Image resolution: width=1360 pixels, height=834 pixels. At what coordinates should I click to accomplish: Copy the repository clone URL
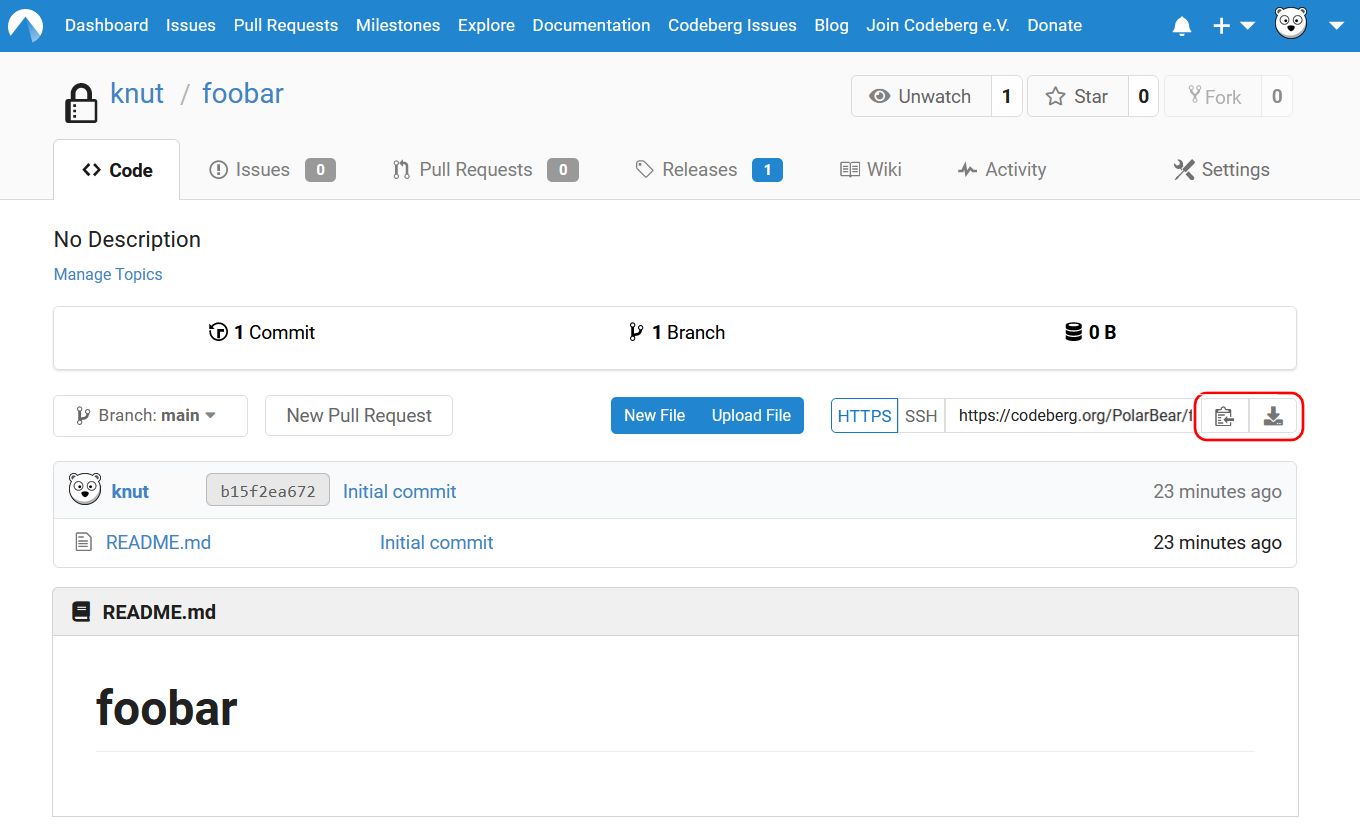coord(1224,416)
